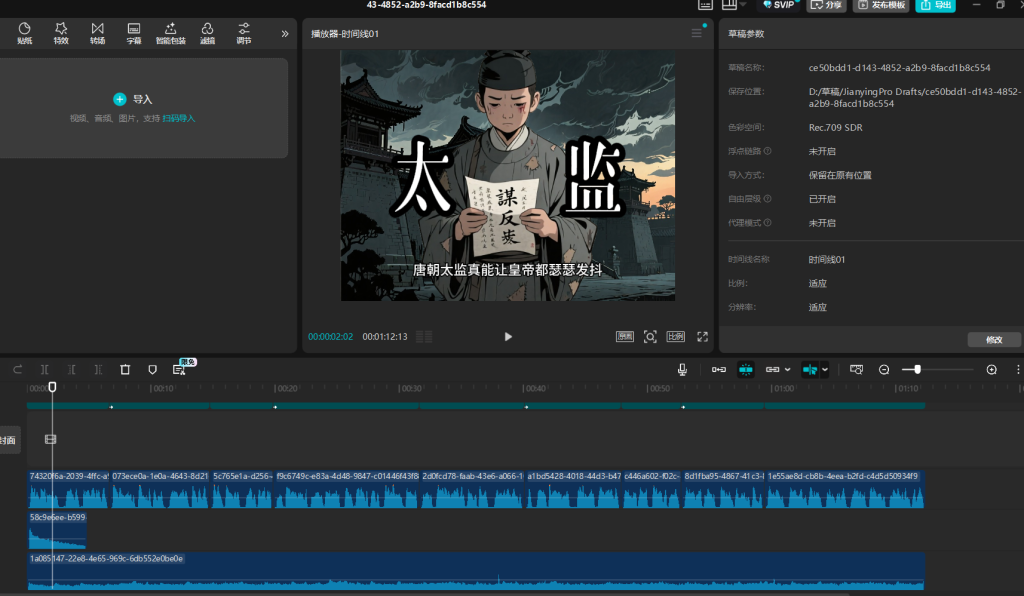
Task: Open the linkage options dropdown arrow
Action: coord(788,370)
